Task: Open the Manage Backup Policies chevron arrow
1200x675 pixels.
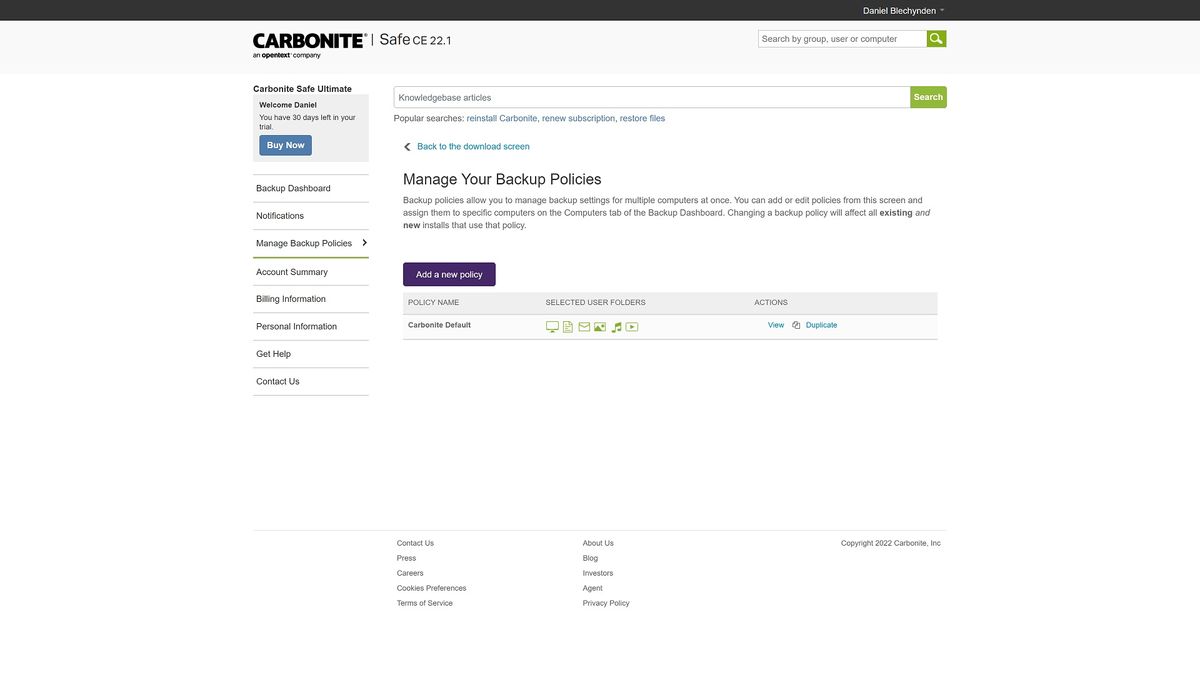Action: [x=363, y=241]
